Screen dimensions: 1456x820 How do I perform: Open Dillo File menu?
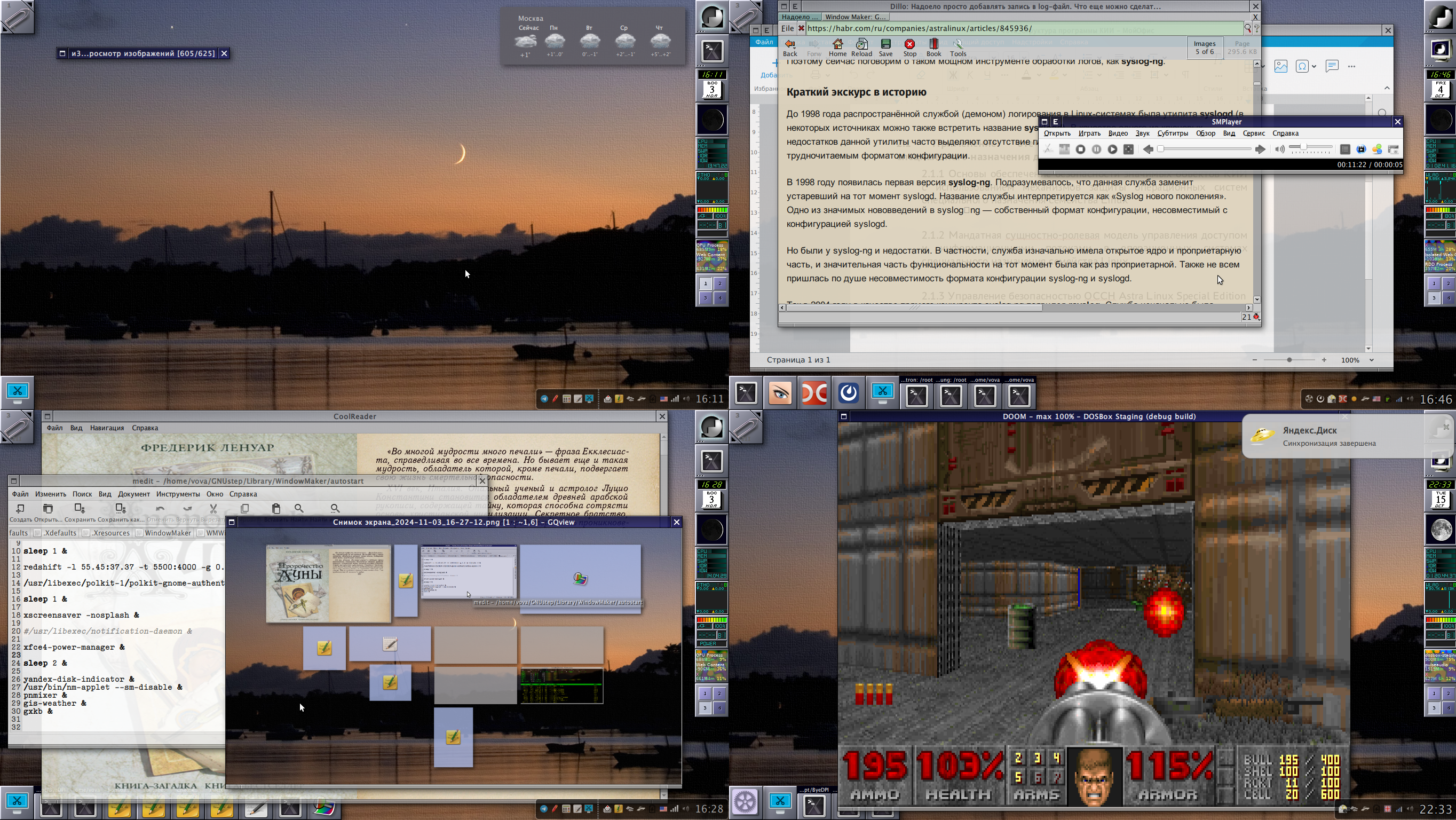(x=787, y=28)
